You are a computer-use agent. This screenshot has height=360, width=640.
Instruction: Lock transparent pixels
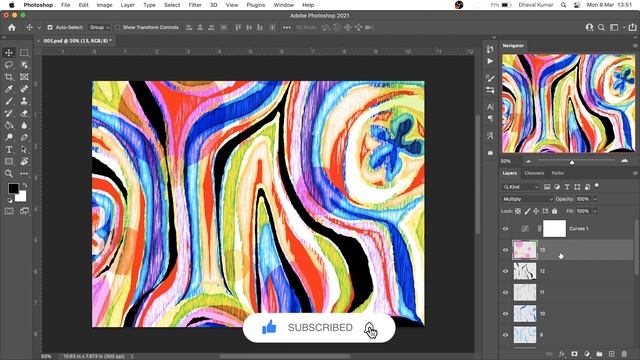click(x=518, y=211)
